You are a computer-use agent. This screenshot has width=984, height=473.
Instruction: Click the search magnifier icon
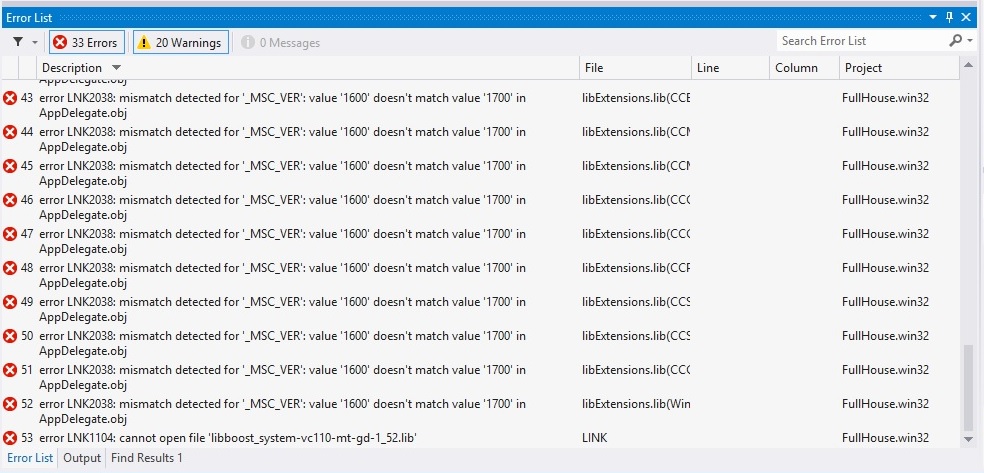pyautogui.click(x=955, y=41)
